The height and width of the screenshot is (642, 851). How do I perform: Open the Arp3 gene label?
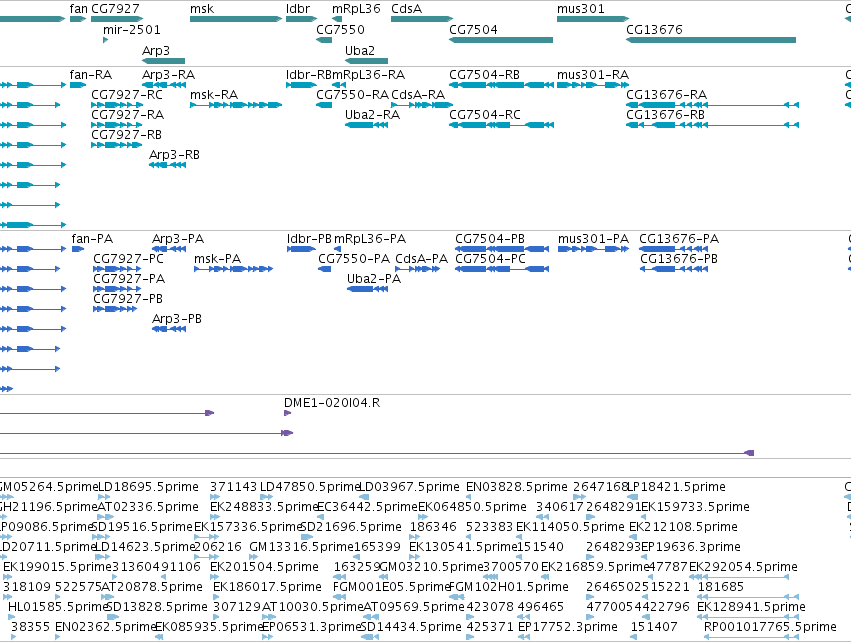[x=156, y=51]
